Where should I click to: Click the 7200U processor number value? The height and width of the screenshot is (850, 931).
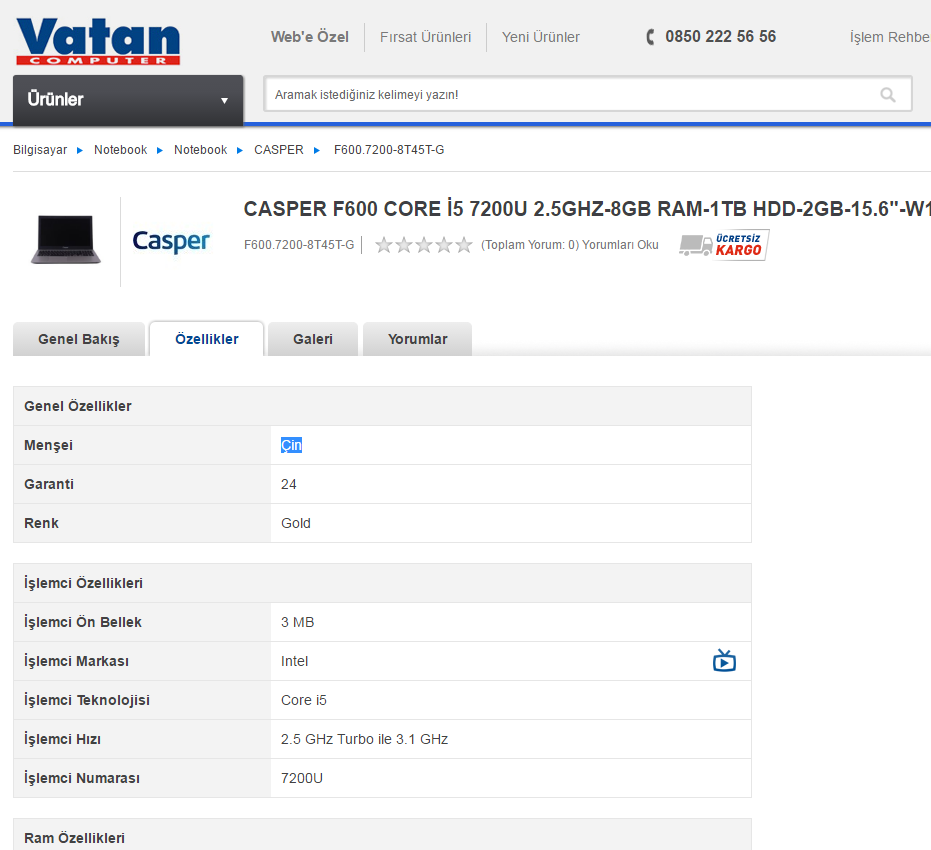click(302, 778)
